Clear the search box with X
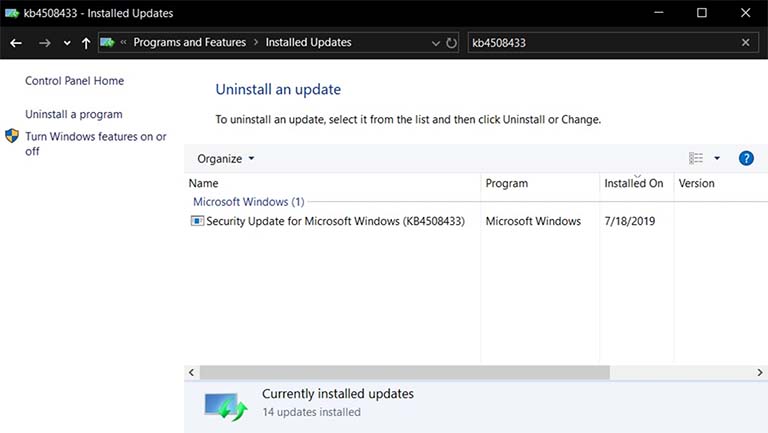The image size is (768, 433). coord(745,43)
